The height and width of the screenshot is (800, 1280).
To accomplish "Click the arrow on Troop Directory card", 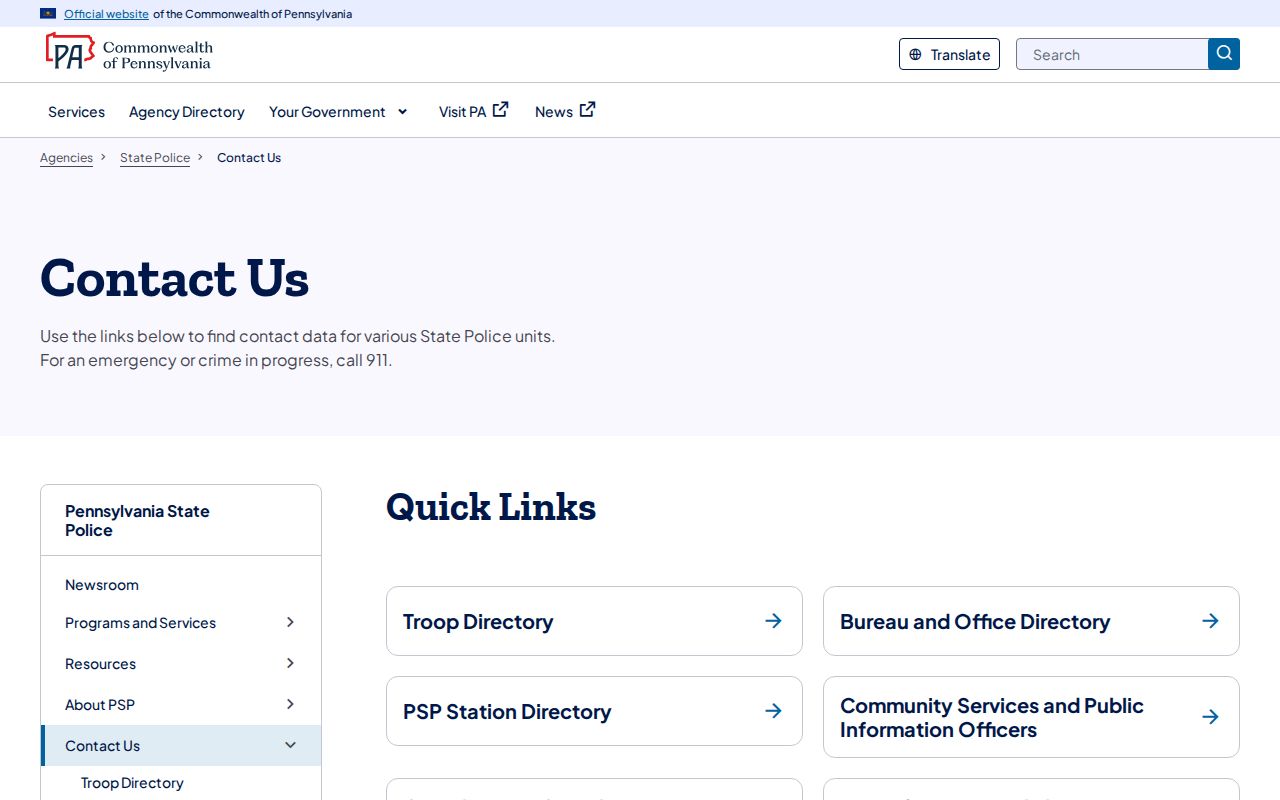I will 773,621.
